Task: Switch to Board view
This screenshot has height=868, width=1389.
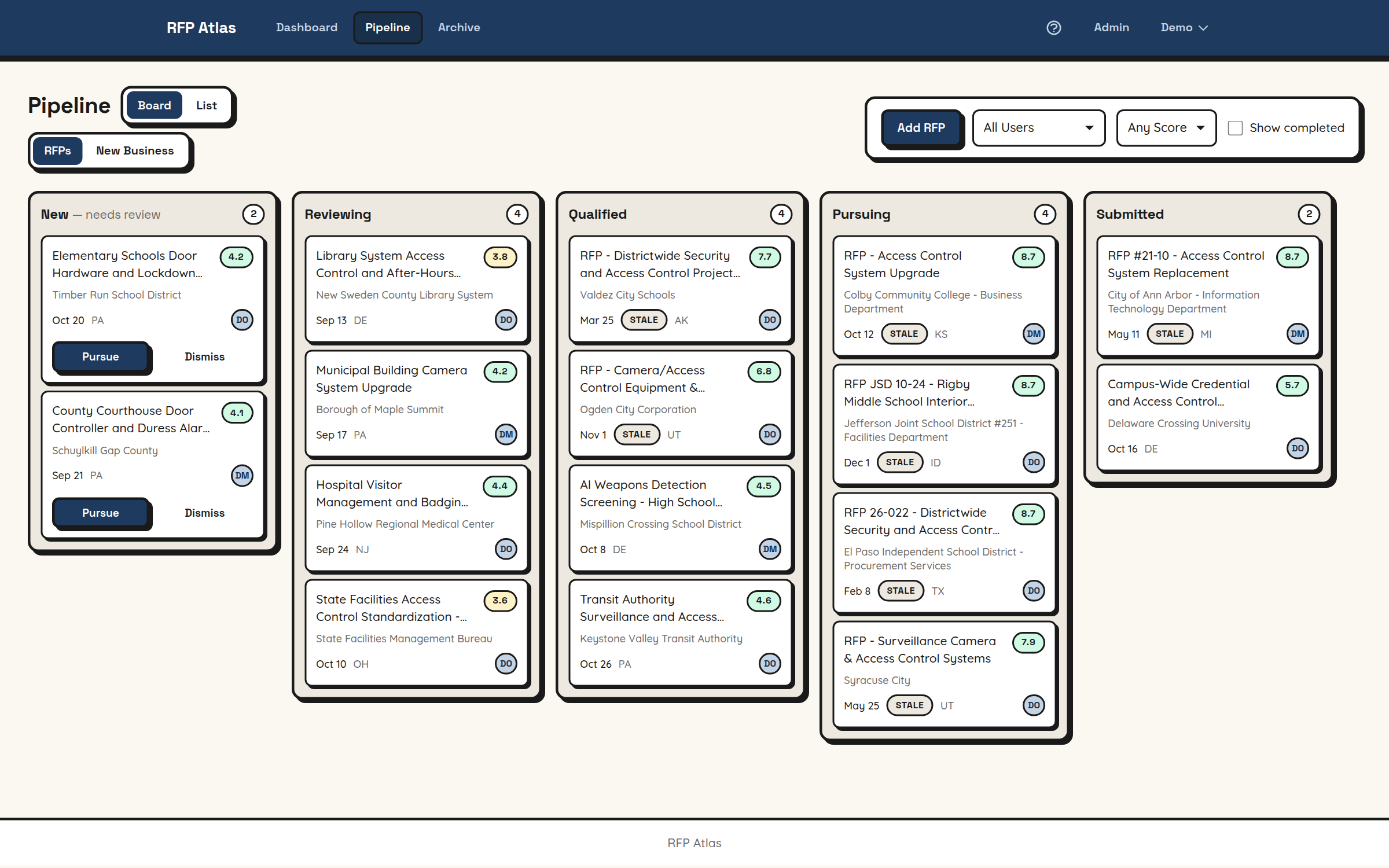Action: click(154, 105)
